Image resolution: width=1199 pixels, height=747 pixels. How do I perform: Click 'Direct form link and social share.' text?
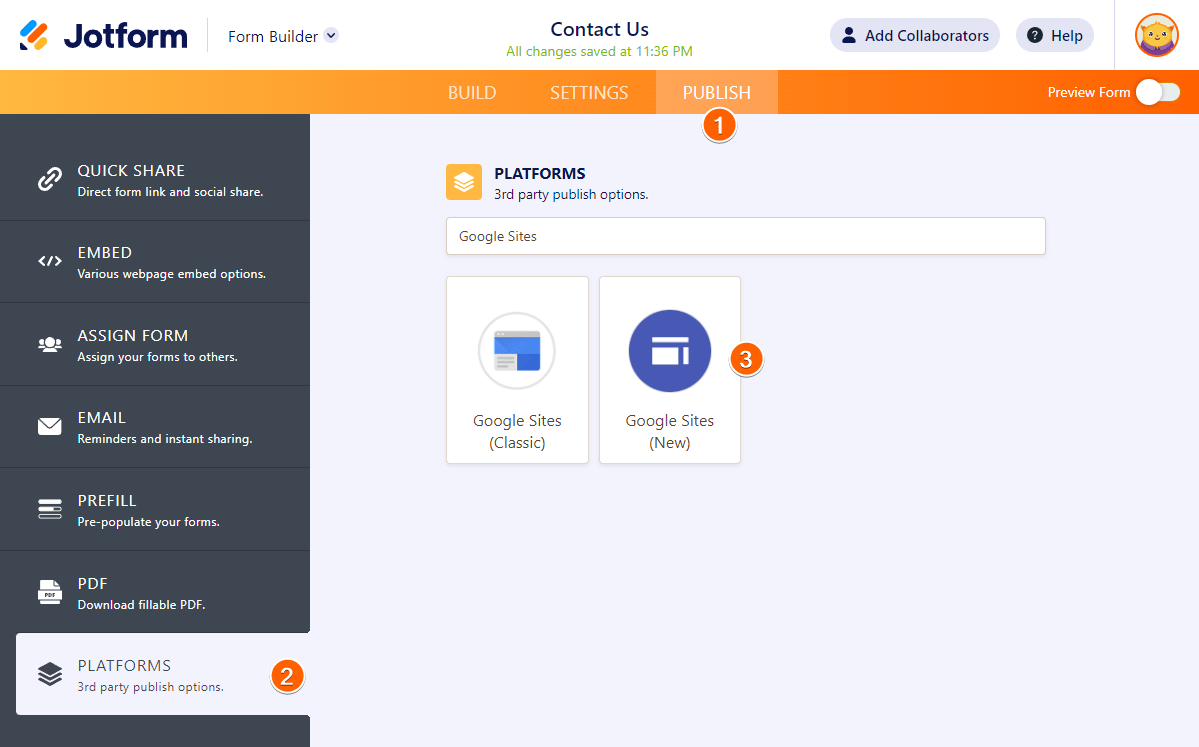pyautogui.click(x=171, y=192)
